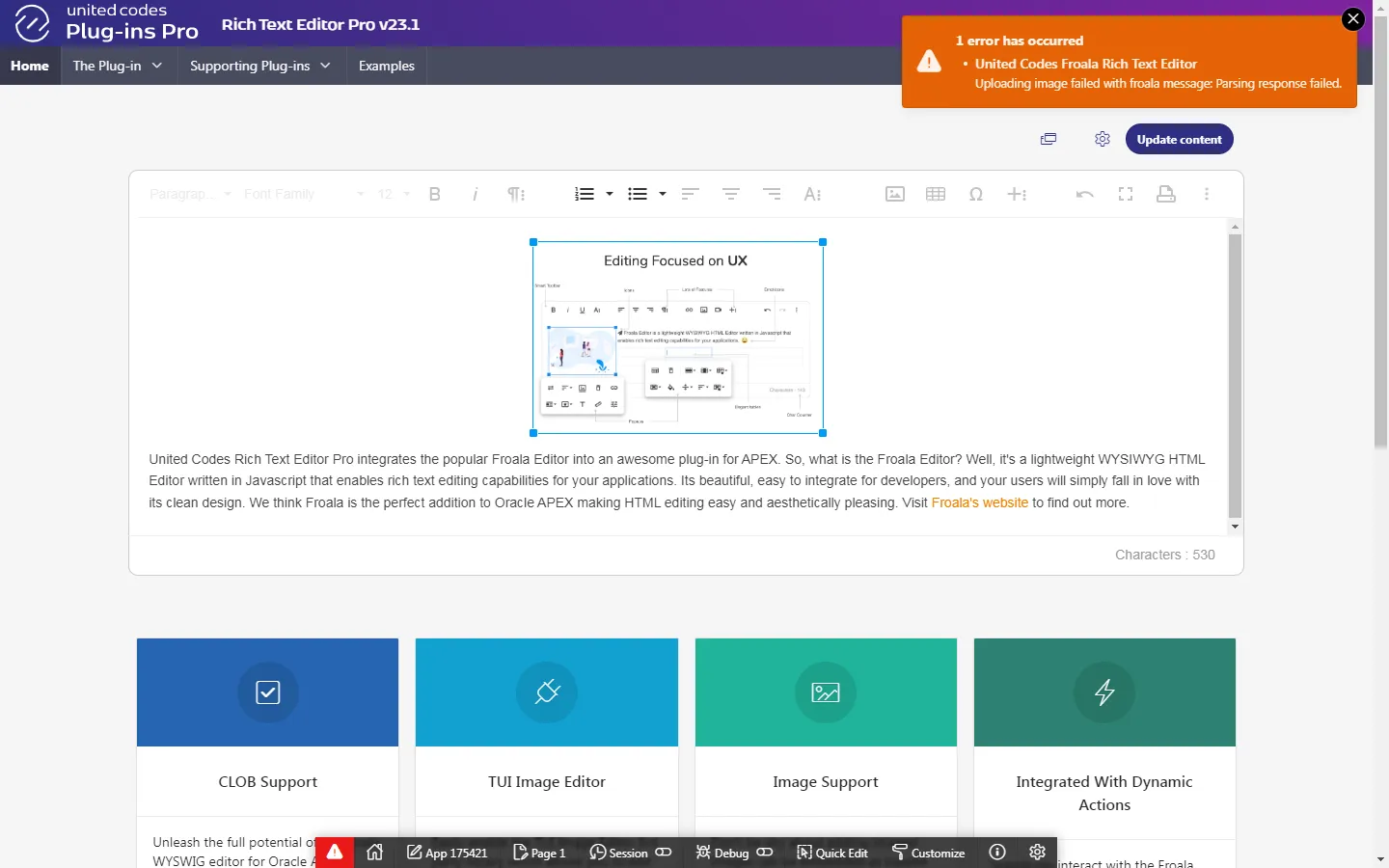
Task: Open the Examples menu item
Action: (x=386, y=66)
